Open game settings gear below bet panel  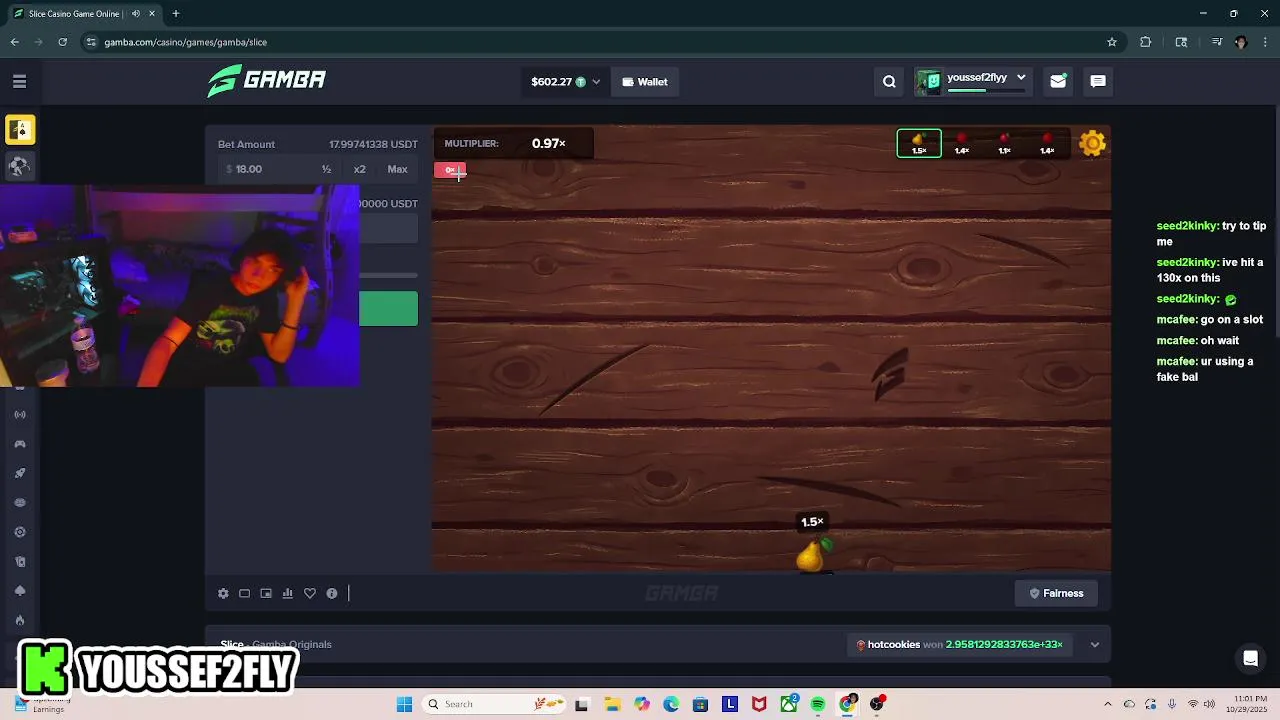point(223,593)
